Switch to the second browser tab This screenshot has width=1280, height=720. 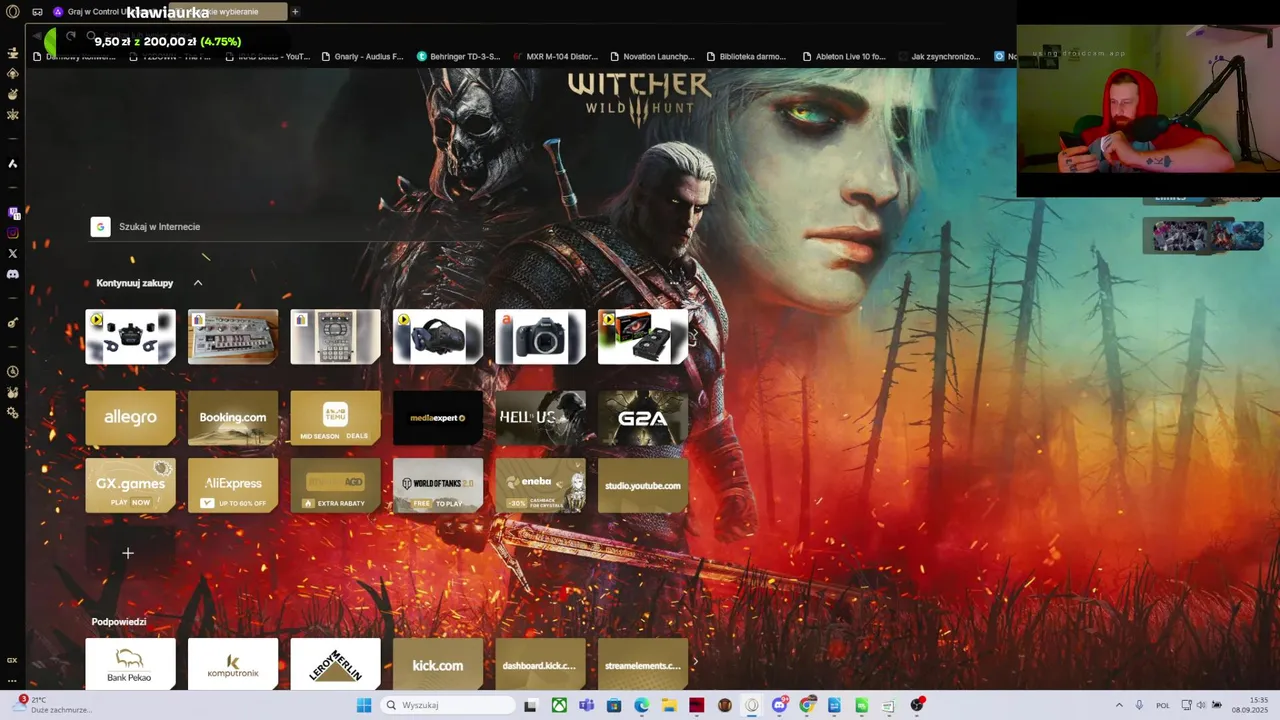(228, 12)
